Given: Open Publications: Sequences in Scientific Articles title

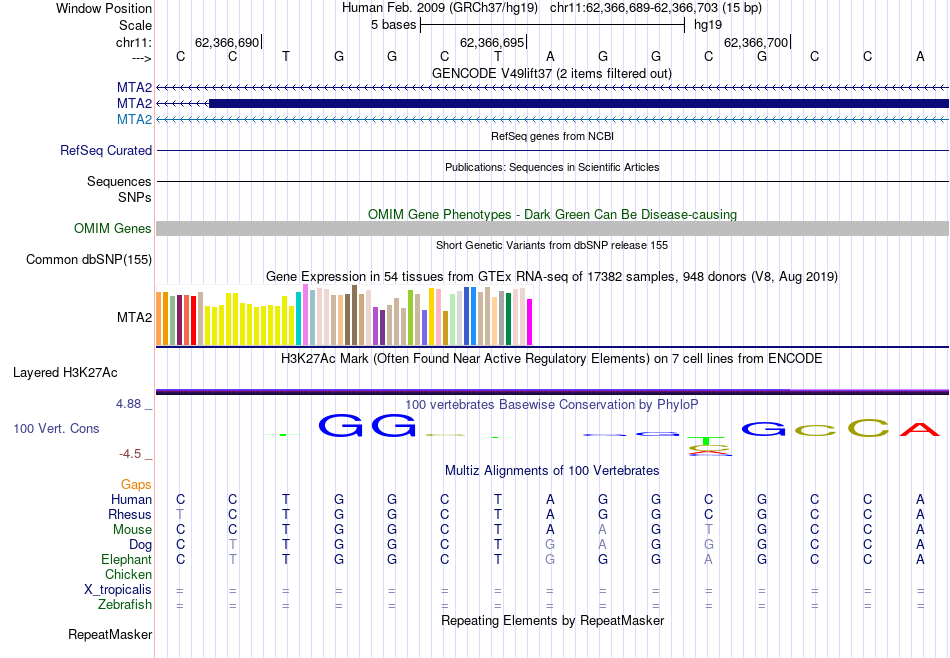Looking at the screenshot, I should [552, 167].
